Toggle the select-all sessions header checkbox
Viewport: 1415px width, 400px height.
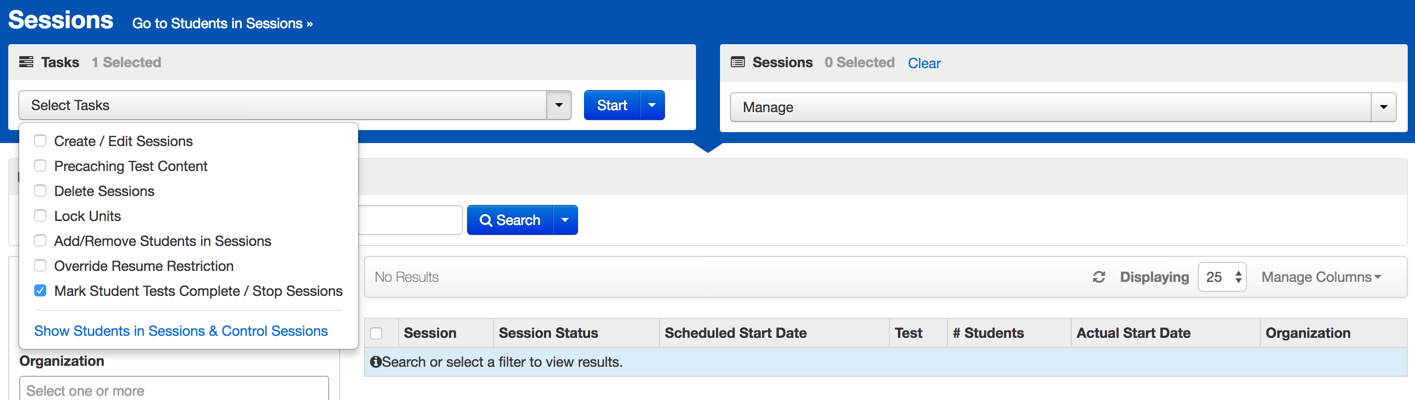pos(377,333)
